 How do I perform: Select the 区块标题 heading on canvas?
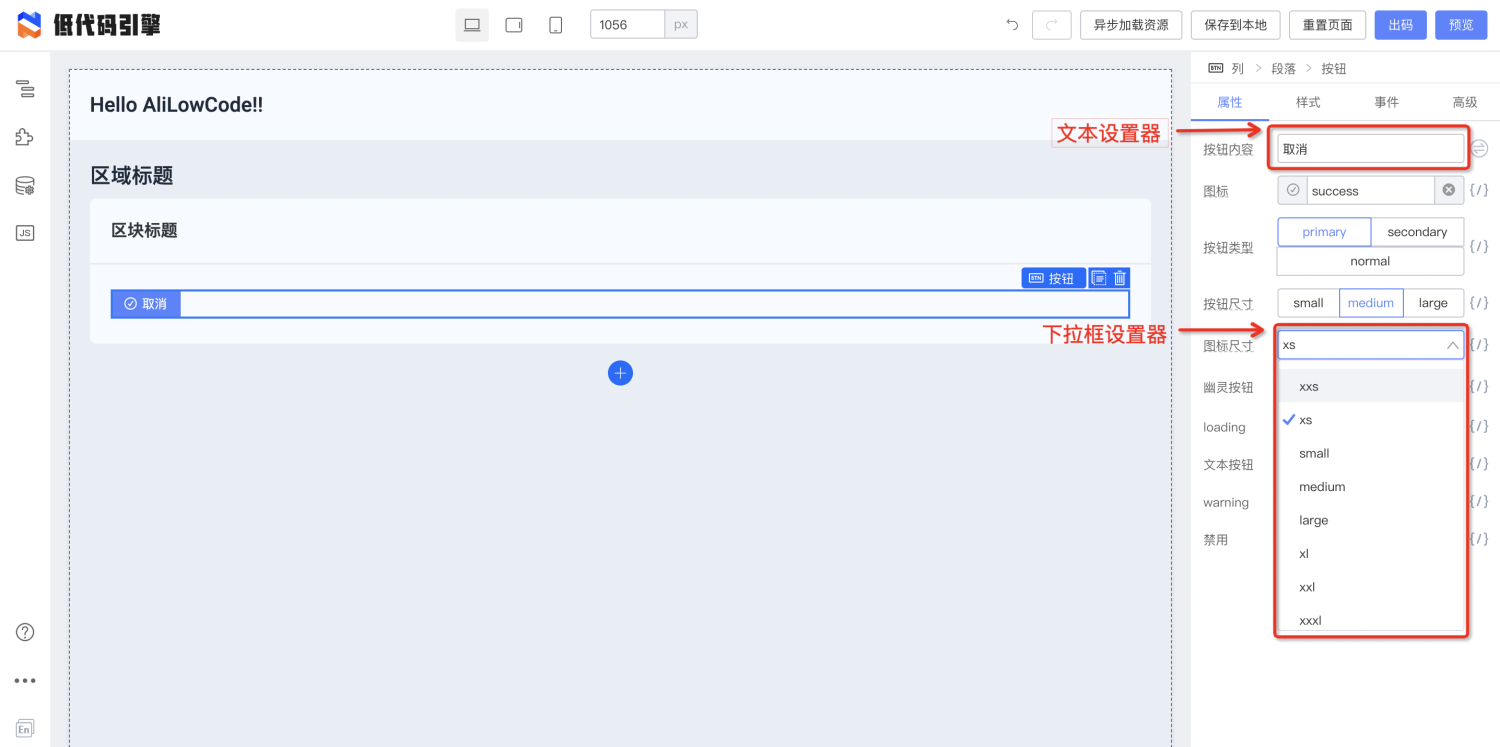[144, 230]
